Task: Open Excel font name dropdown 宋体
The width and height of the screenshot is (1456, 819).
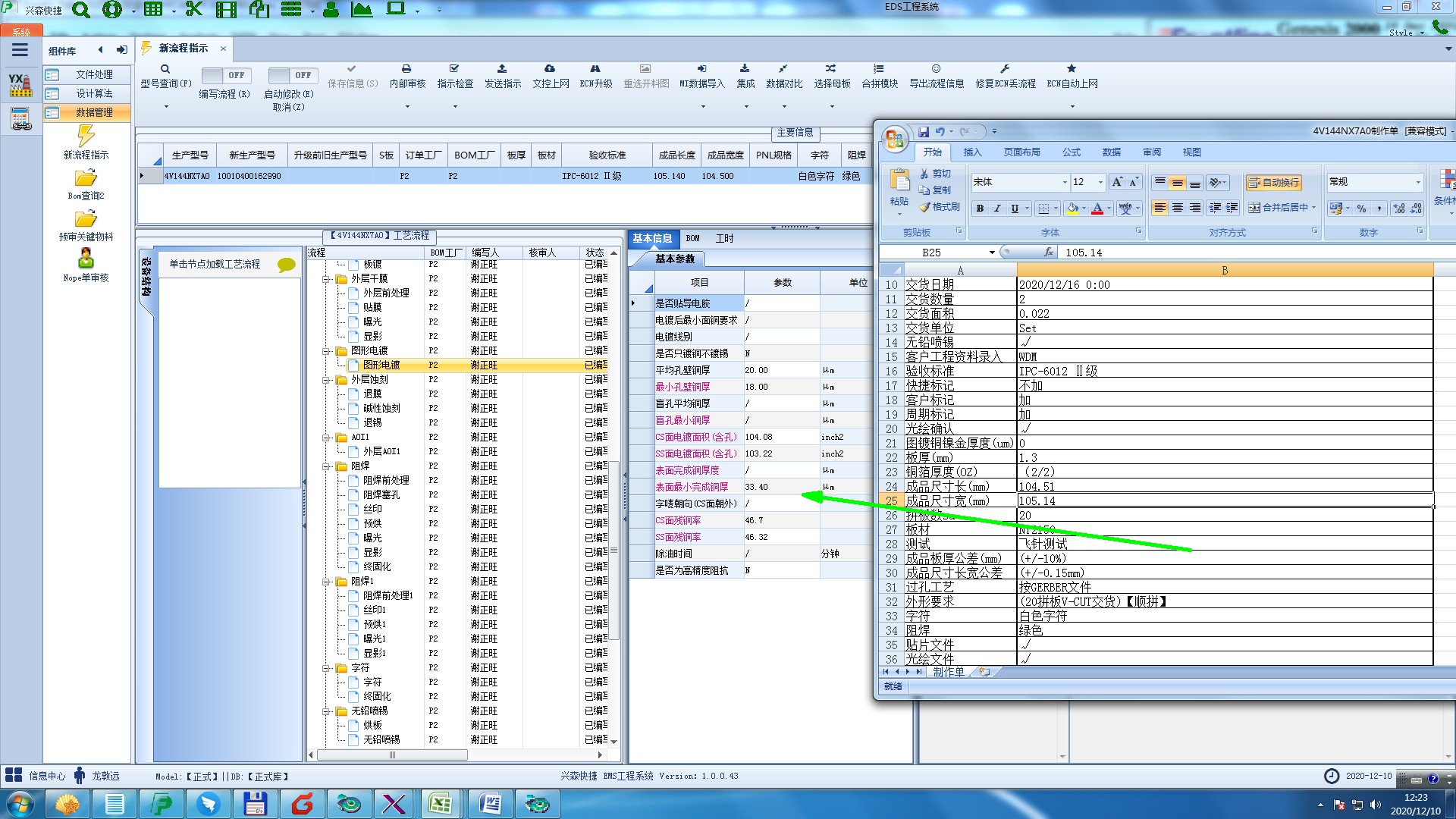Action: click(x=1064, y=182)
